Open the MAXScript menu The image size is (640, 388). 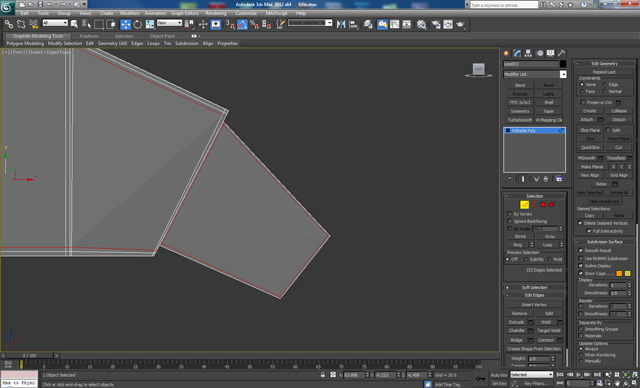276,13
